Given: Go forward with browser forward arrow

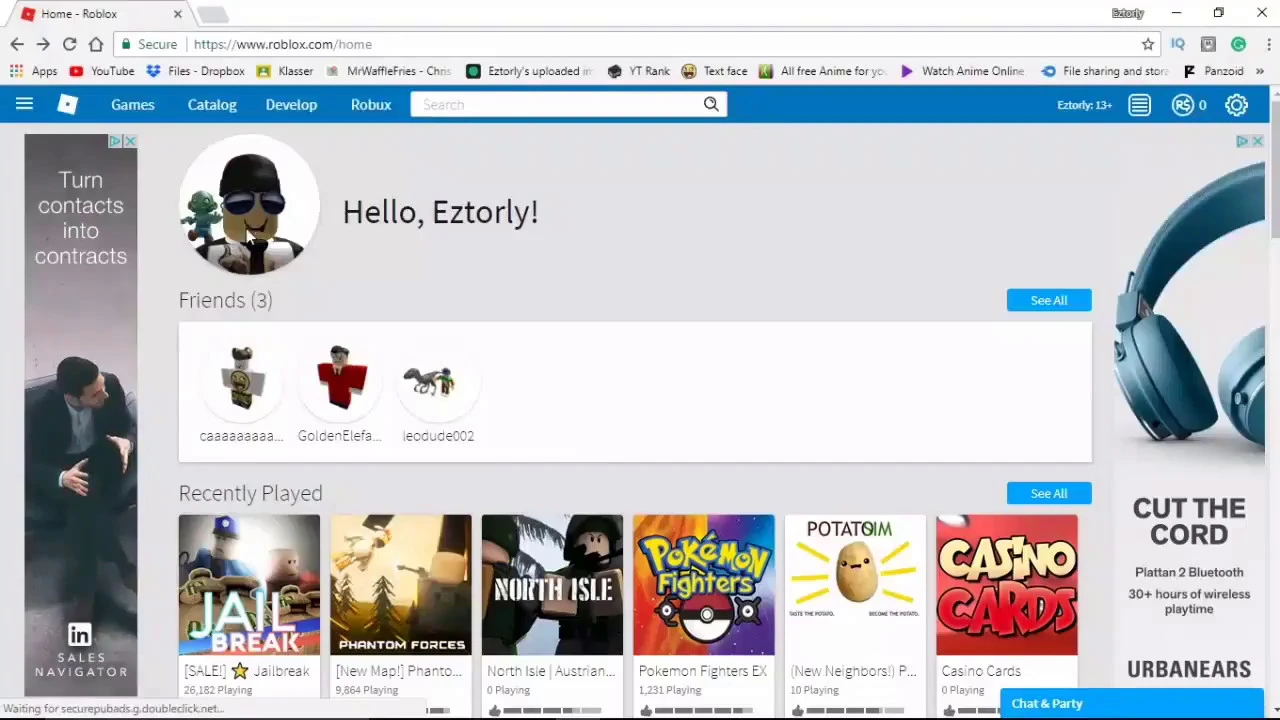Looking at the screenshot, I should (43, 44).
